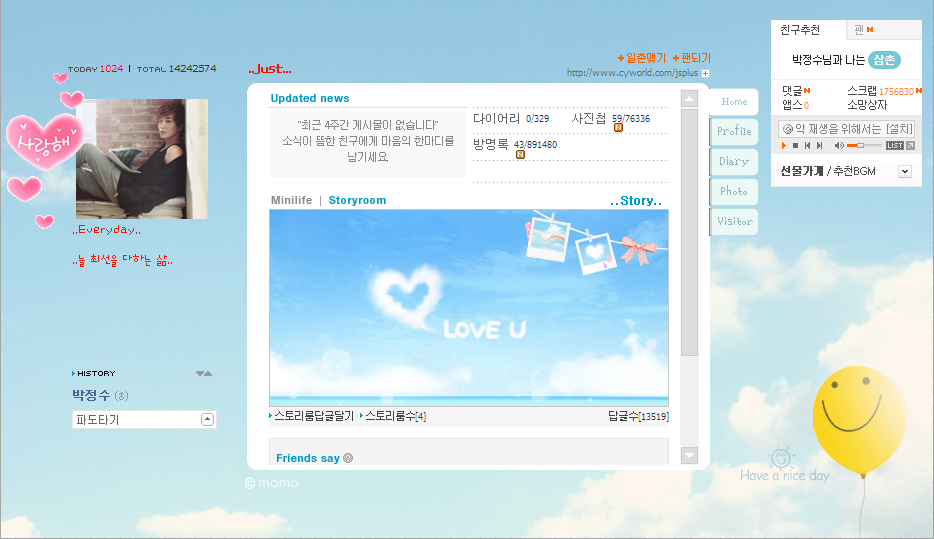Viewport: 934px width, 539px height.
Task: Click the 삼촌 relationship badge
Action: coord(884,60)
